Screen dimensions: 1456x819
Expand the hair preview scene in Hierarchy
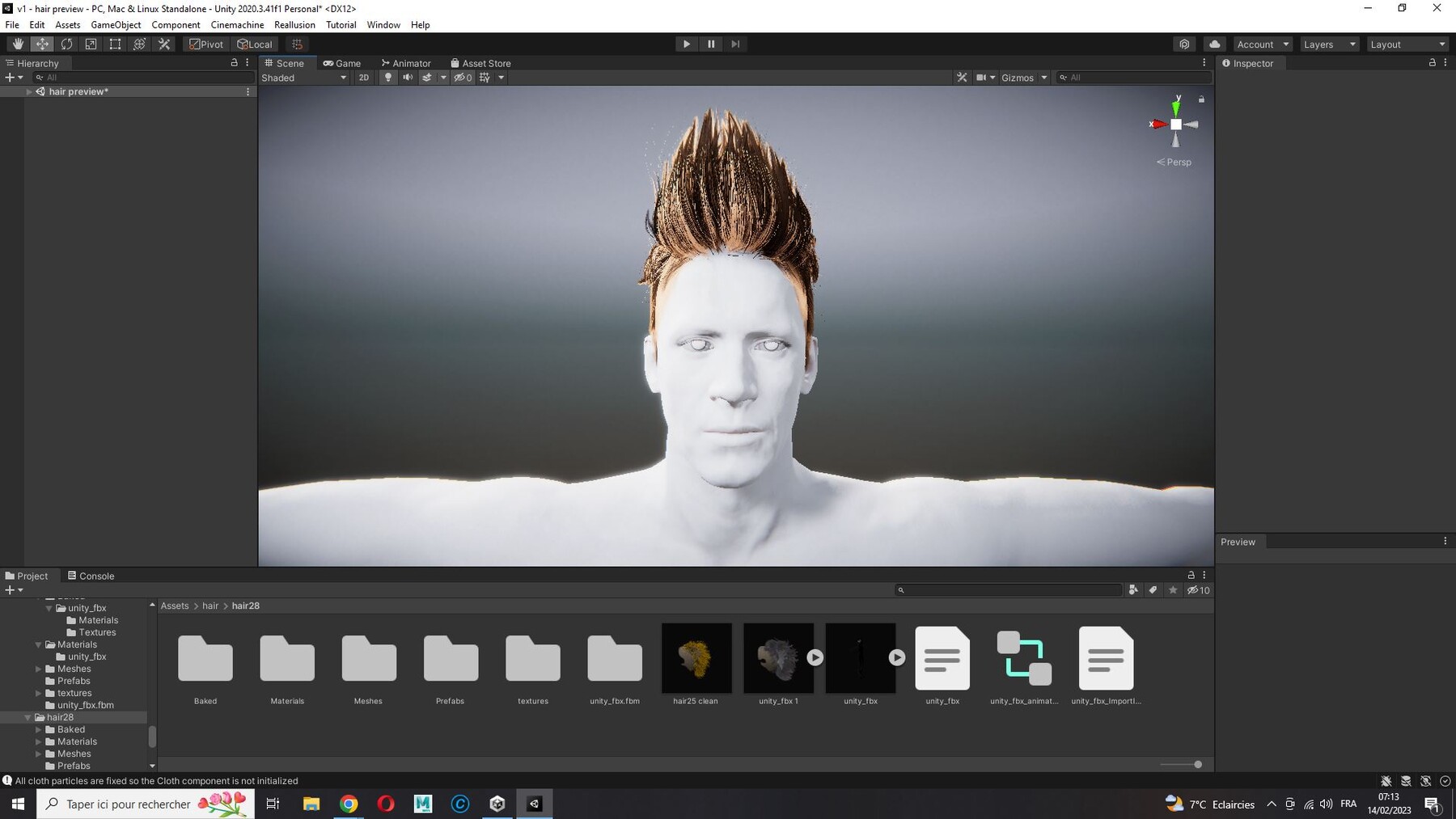tap(29, 91)
